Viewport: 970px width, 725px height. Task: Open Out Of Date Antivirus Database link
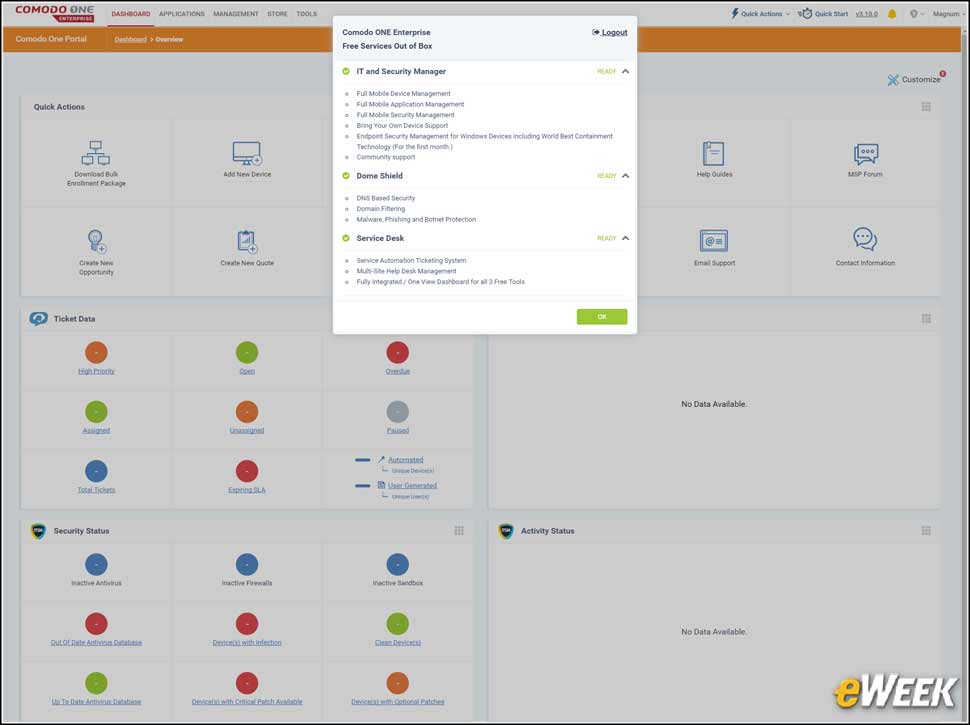point(96,643)
